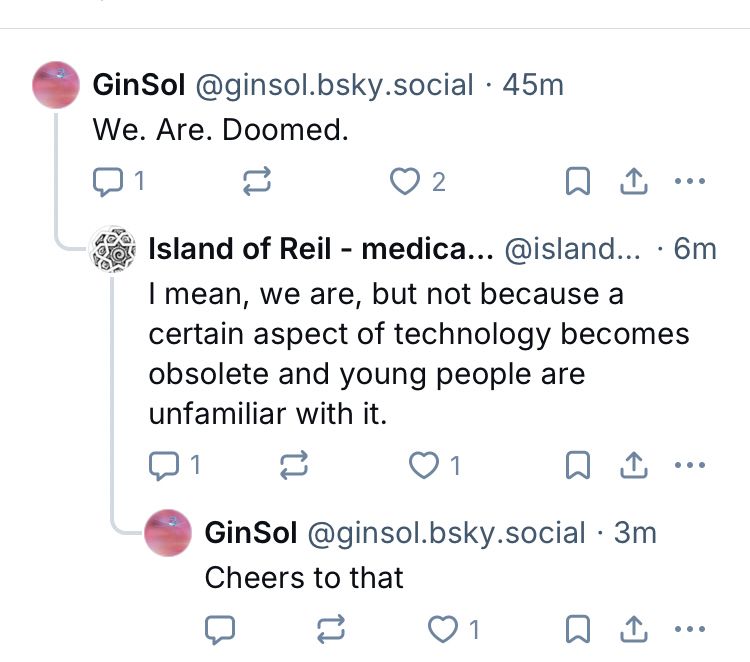
Task: Repost Island of Reil's reply
Action: coord(297,465)
